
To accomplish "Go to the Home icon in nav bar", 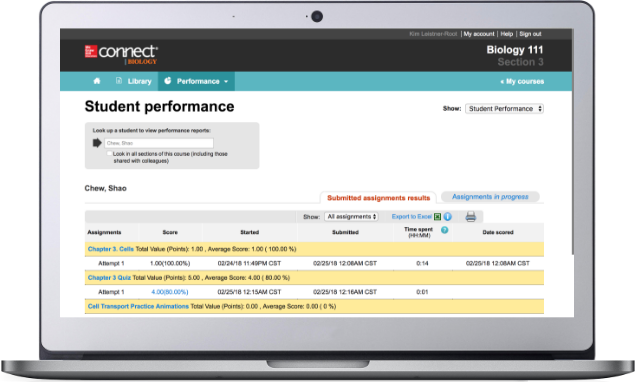I will point(97,81).
